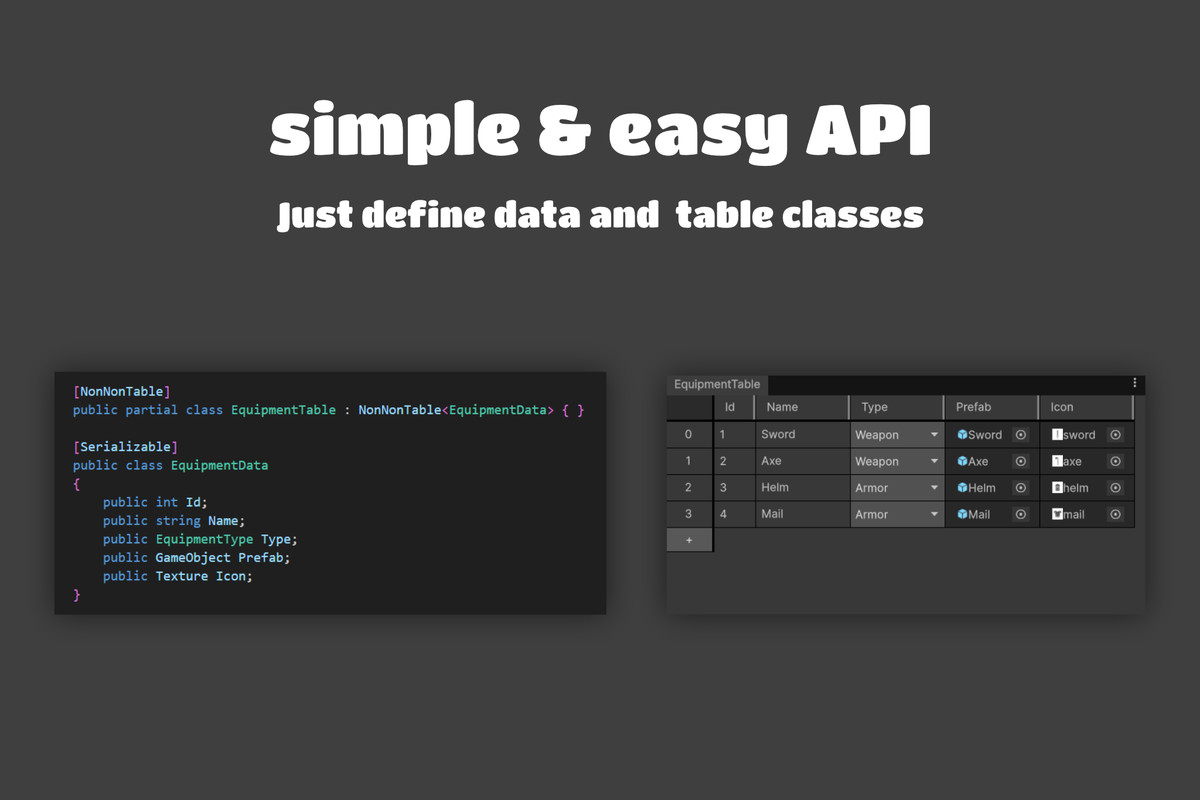Click the mail icon texture picker

click(1116, 514)
